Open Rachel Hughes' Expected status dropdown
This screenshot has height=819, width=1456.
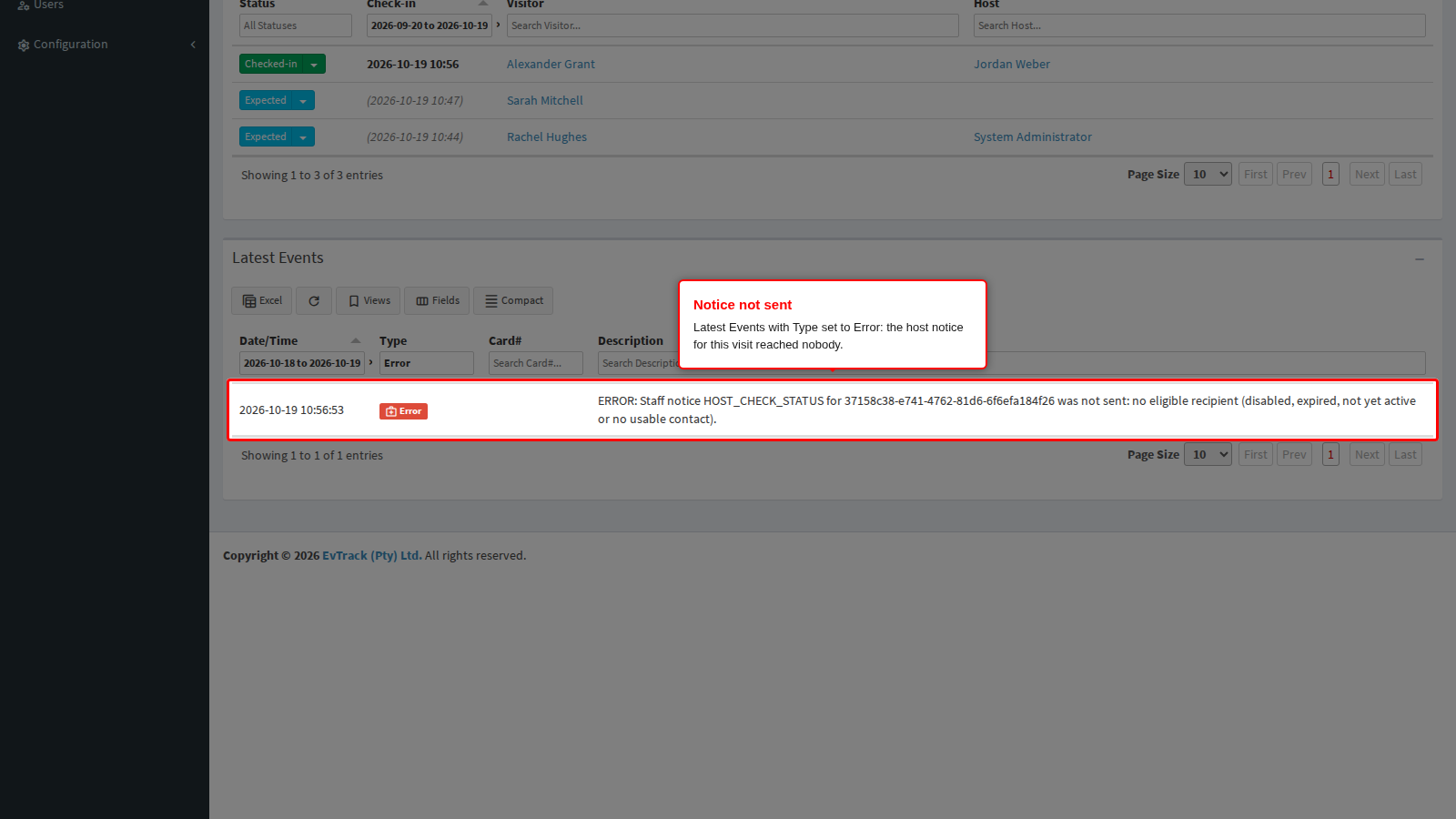pos(303,137)
